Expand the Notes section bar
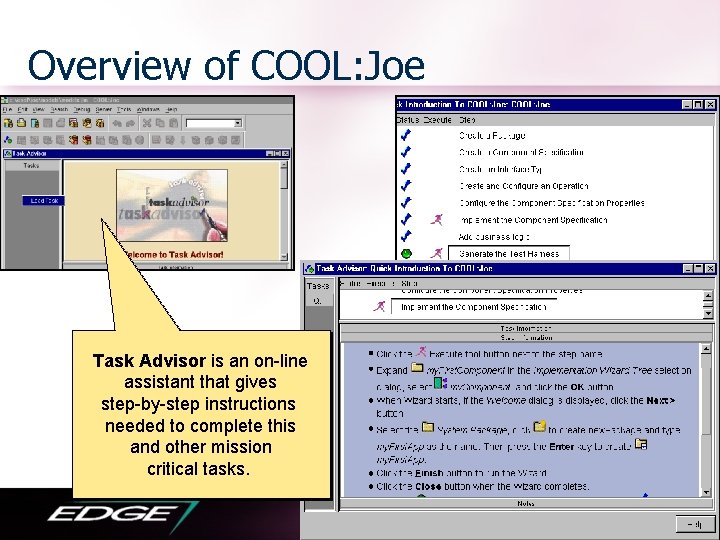The image size is (720, 540). coord(526,503)
